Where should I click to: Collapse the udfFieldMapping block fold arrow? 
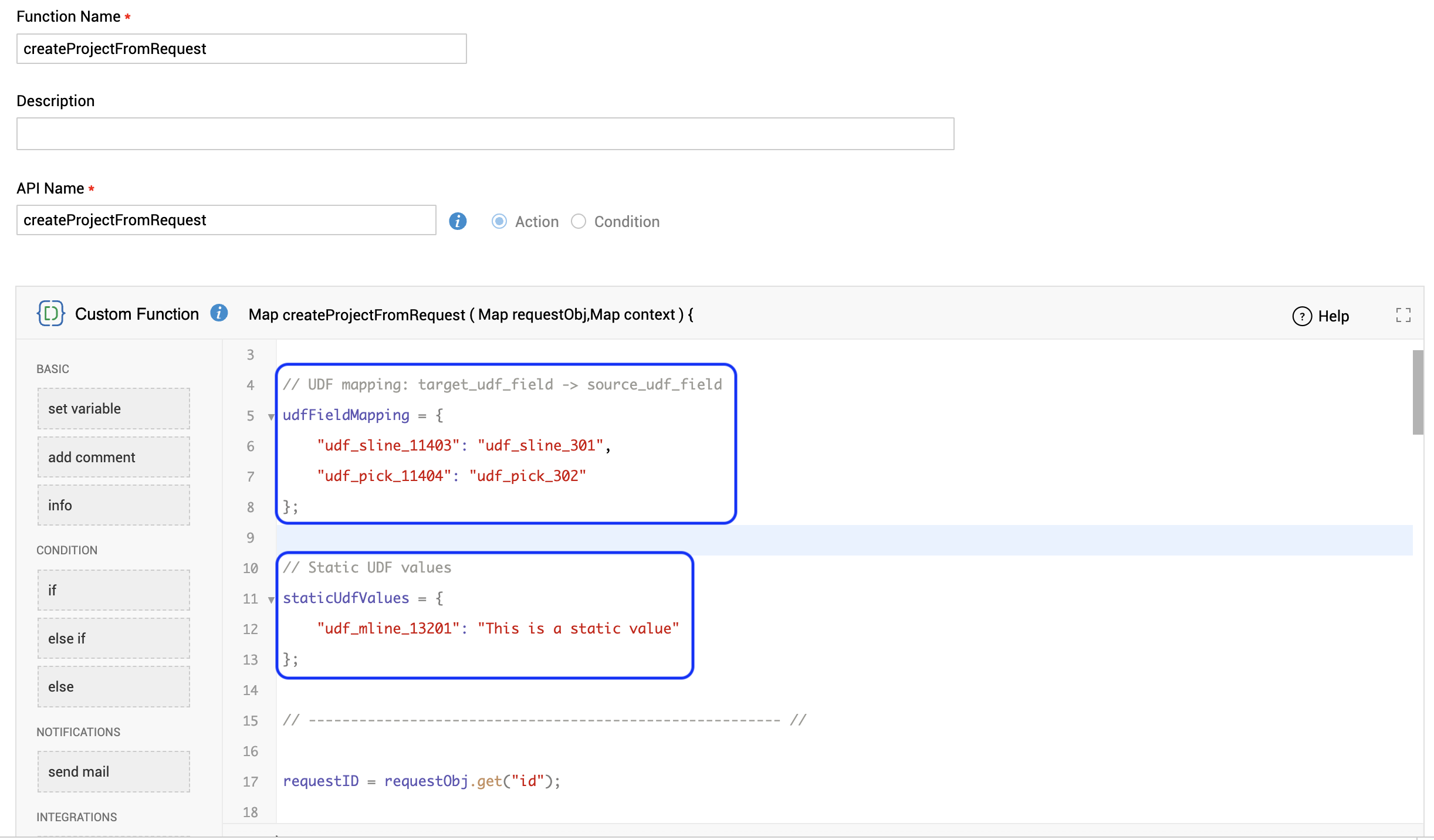(271, 416)
